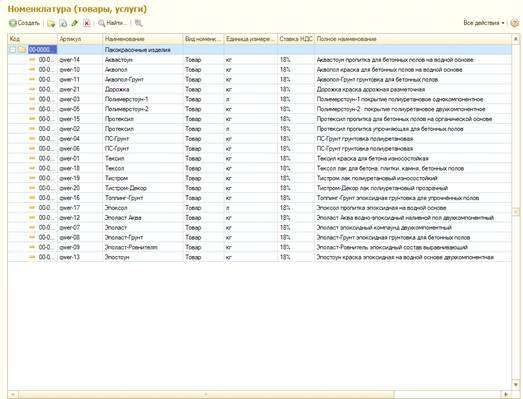Collapse the Лакокрасочные изделия group tree node
Screen dimensions: 523x399
click(13, 50)
